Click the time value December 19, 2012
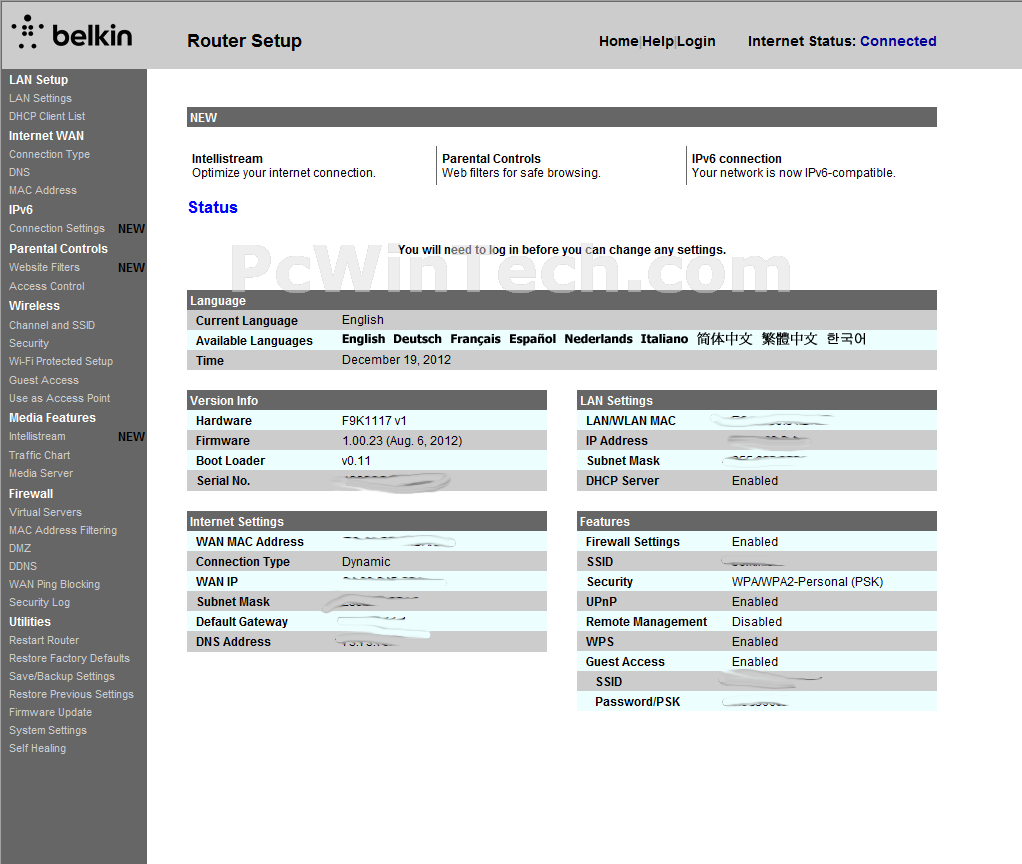Screen dimensions: 1022x864 396,360
